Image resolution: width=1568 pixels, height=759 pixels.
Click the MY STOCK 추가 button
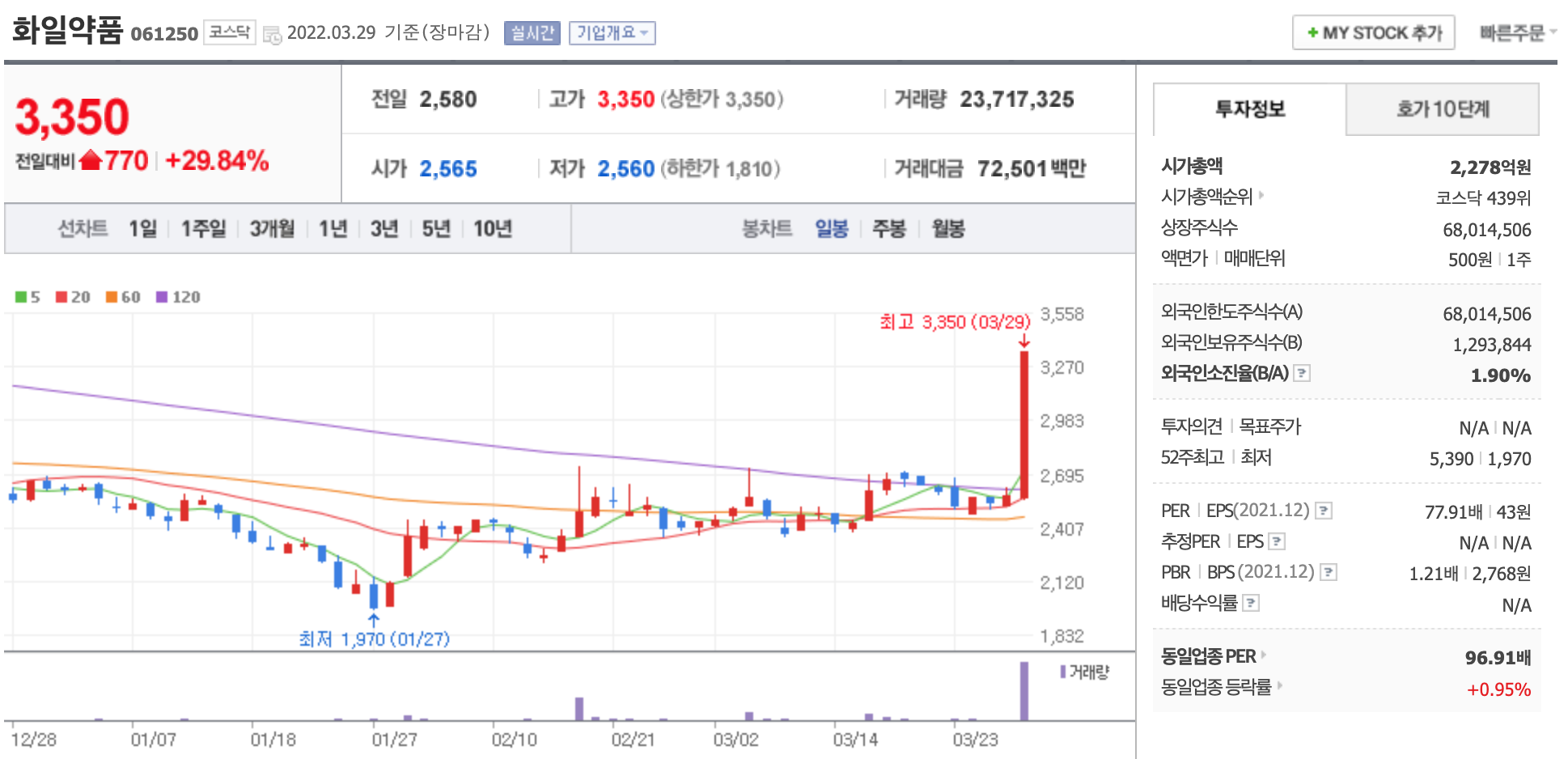point(1374,33)
